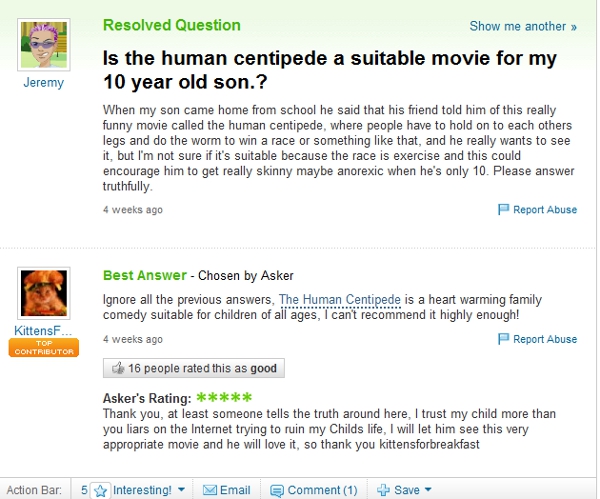Click the 16 people rated good button
Viewport: 600px width, 499px height.
pyautogui.click(x=195, y=368)
